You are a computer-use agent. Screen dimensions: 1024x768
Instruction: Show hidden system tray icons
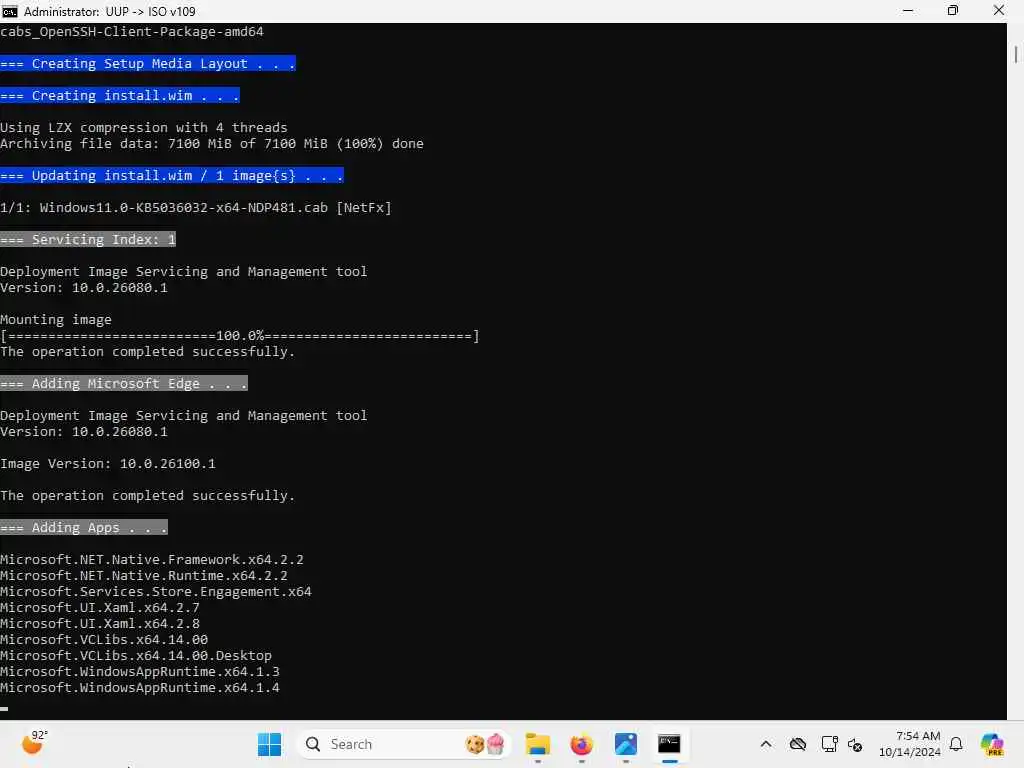pyautogui.click(x=766, y=744)
